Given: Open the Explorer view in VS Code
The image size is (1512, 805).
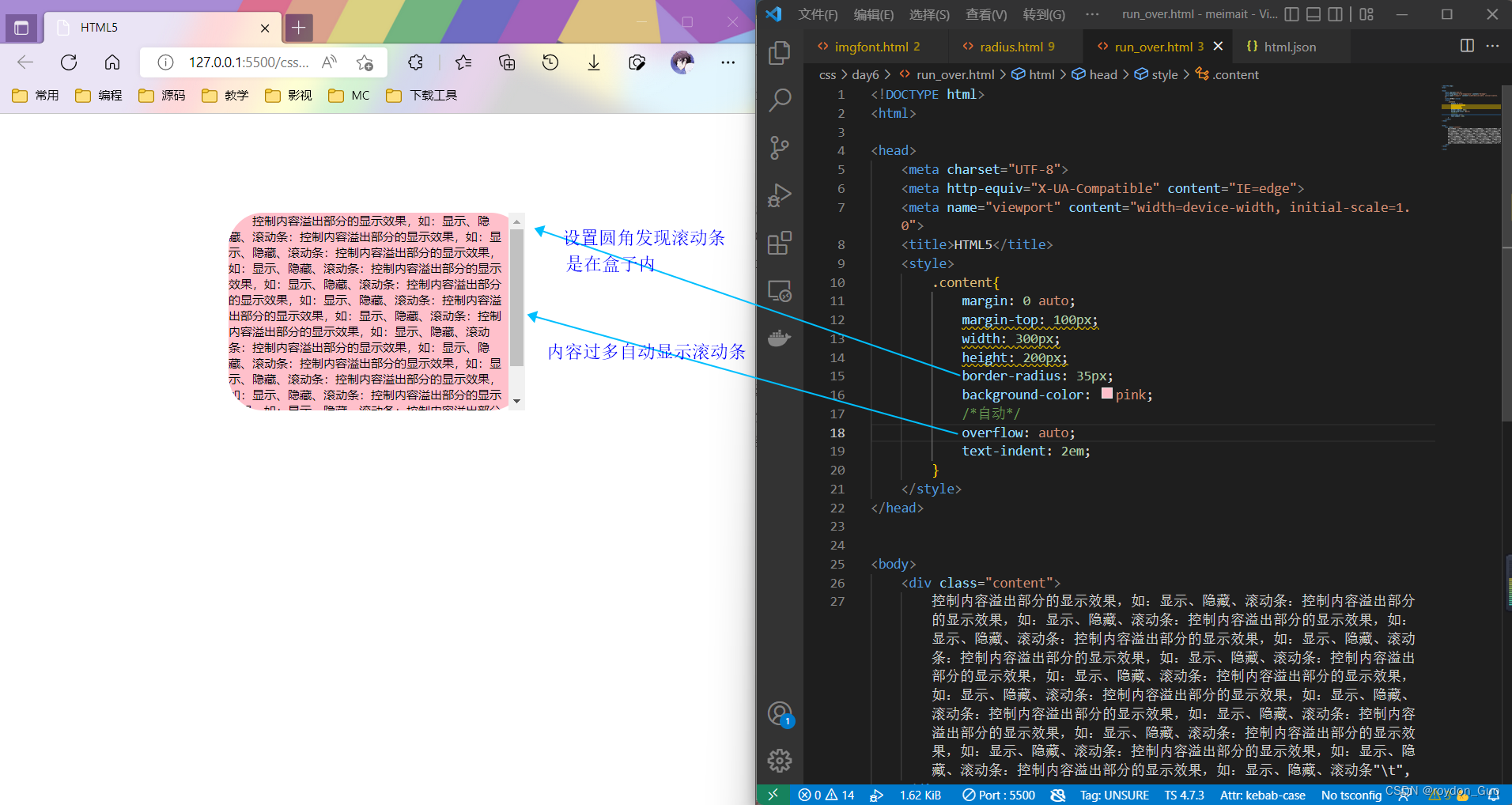Looking at the screenshot, I should click(780, 53).
